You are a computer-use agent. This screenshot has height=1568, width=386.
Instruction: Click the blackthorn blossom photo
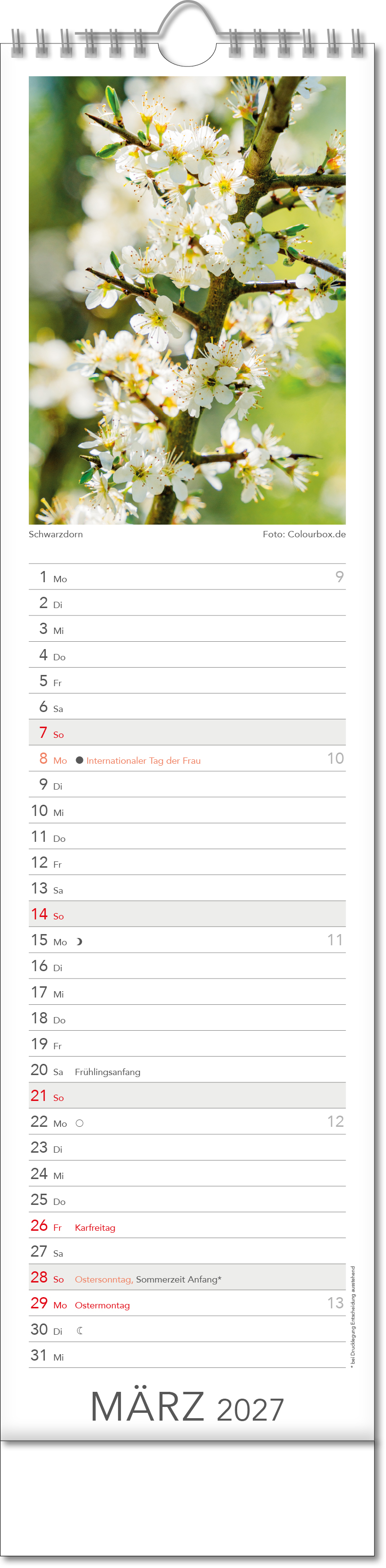coord(187,300)
